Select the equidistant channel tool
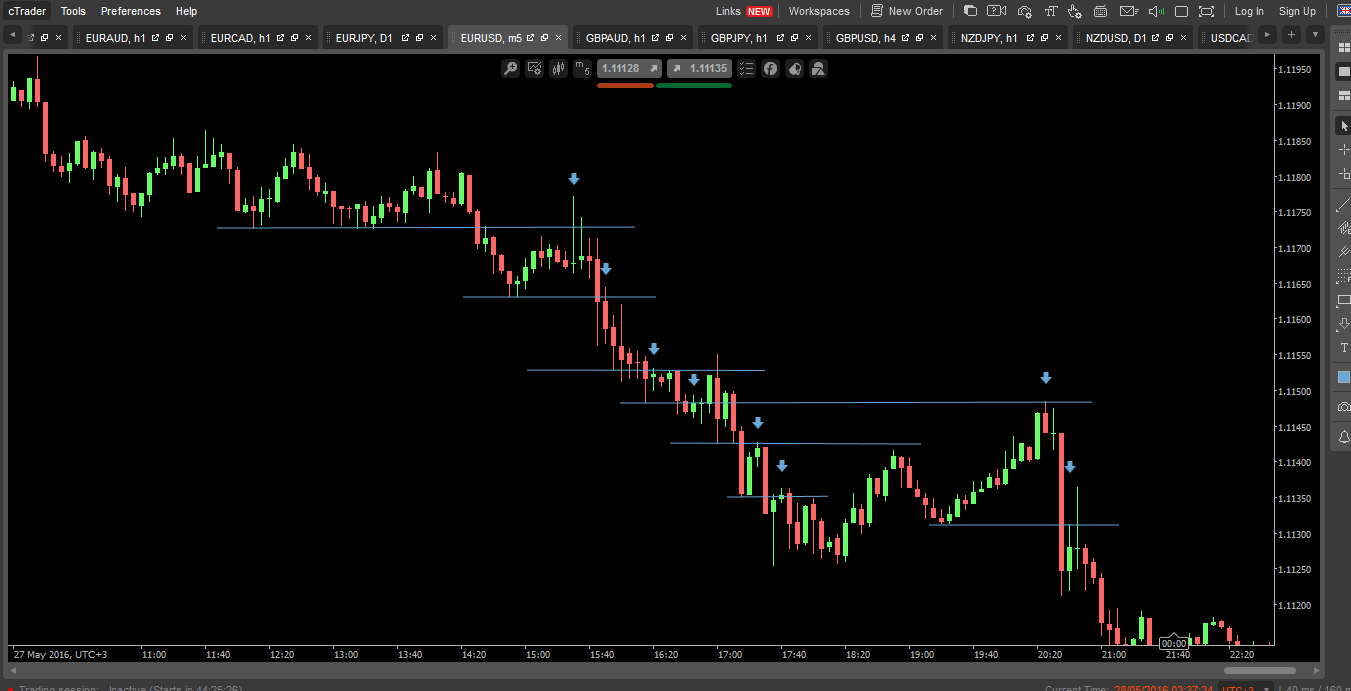Image resolution: width=1351 pixels, height=691 pixels. click(1344, 228)
